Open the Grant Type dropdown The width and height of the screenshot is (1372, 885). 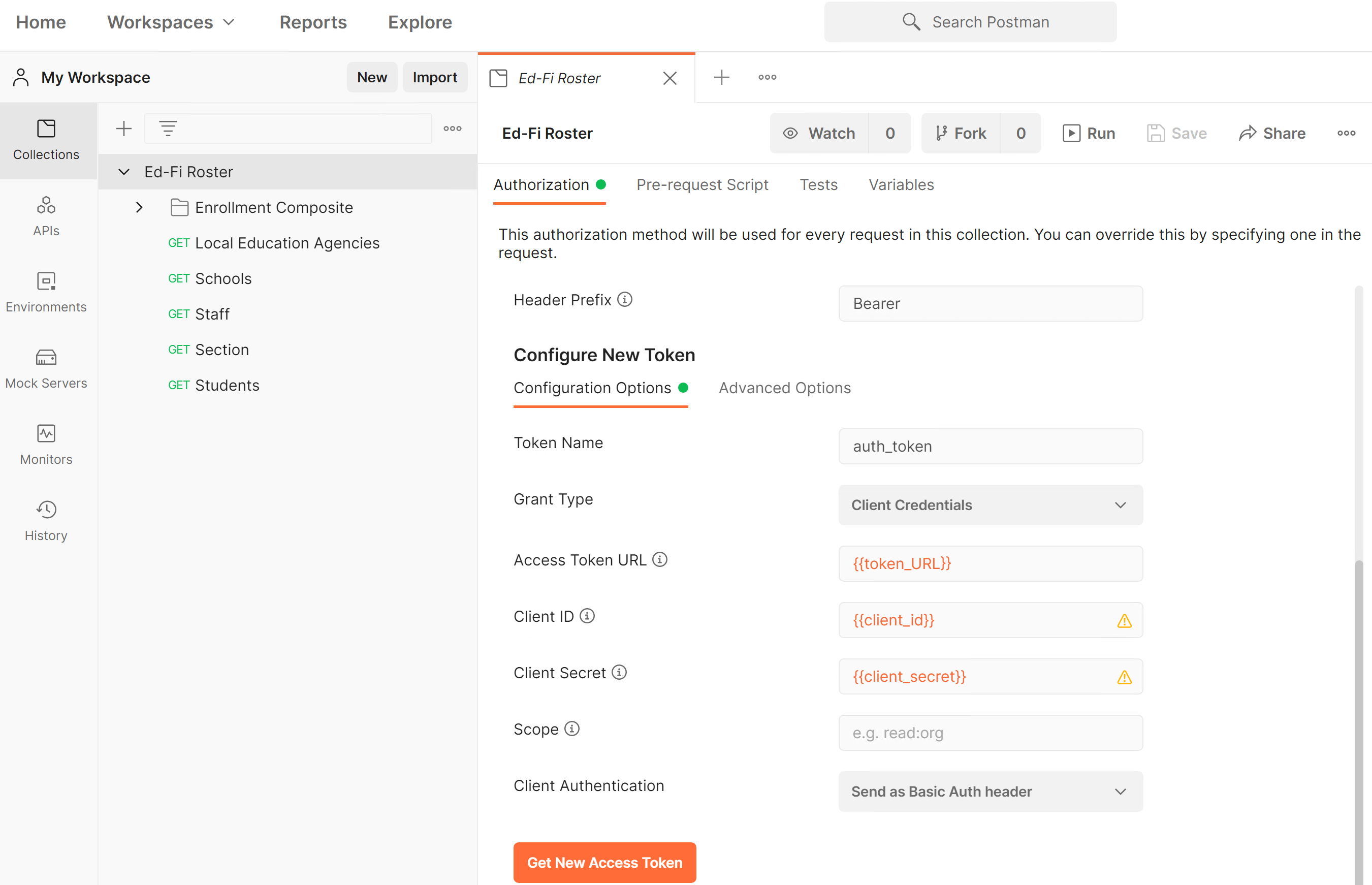tap(989, 504)
